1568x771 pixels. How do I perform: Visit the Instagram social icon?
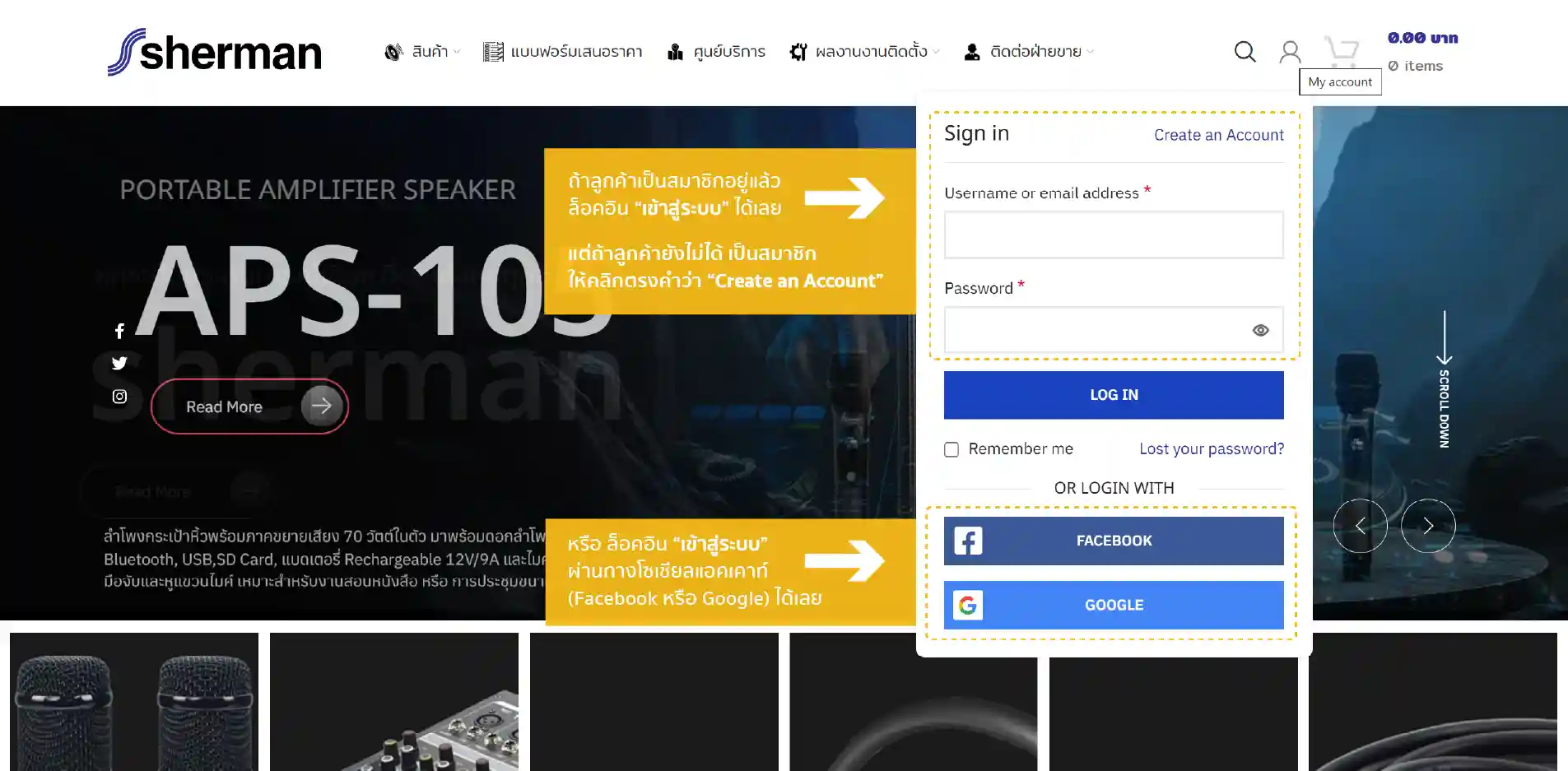[x=119, y=397]
